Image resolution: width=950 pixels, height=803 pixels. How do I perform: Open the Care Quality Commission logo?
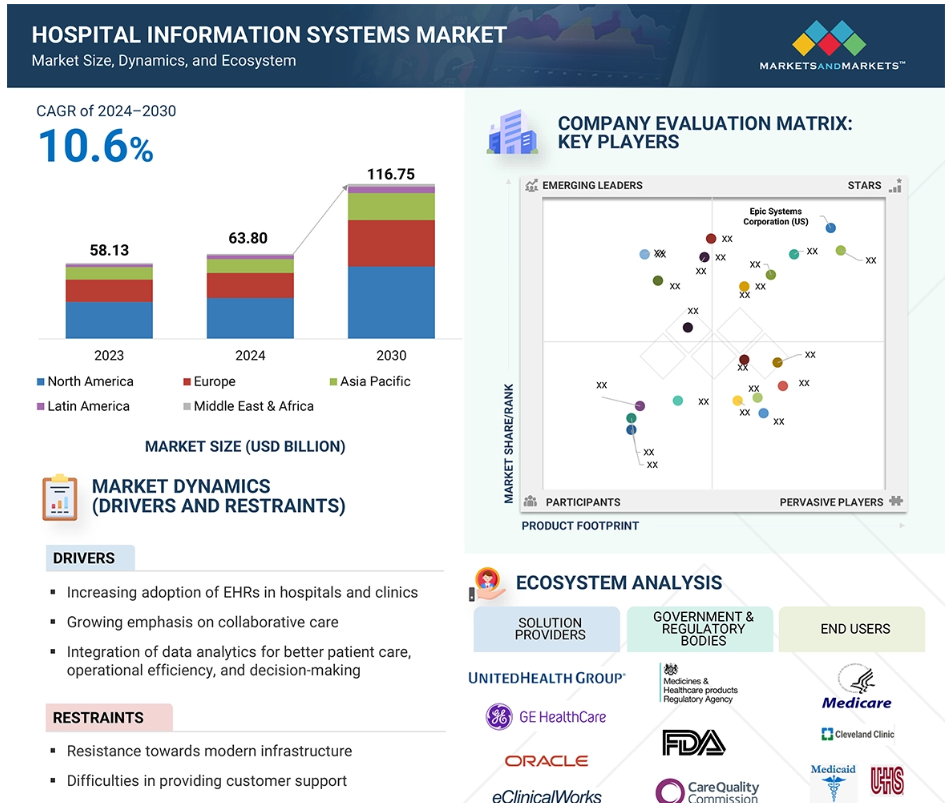click(707, 790)
